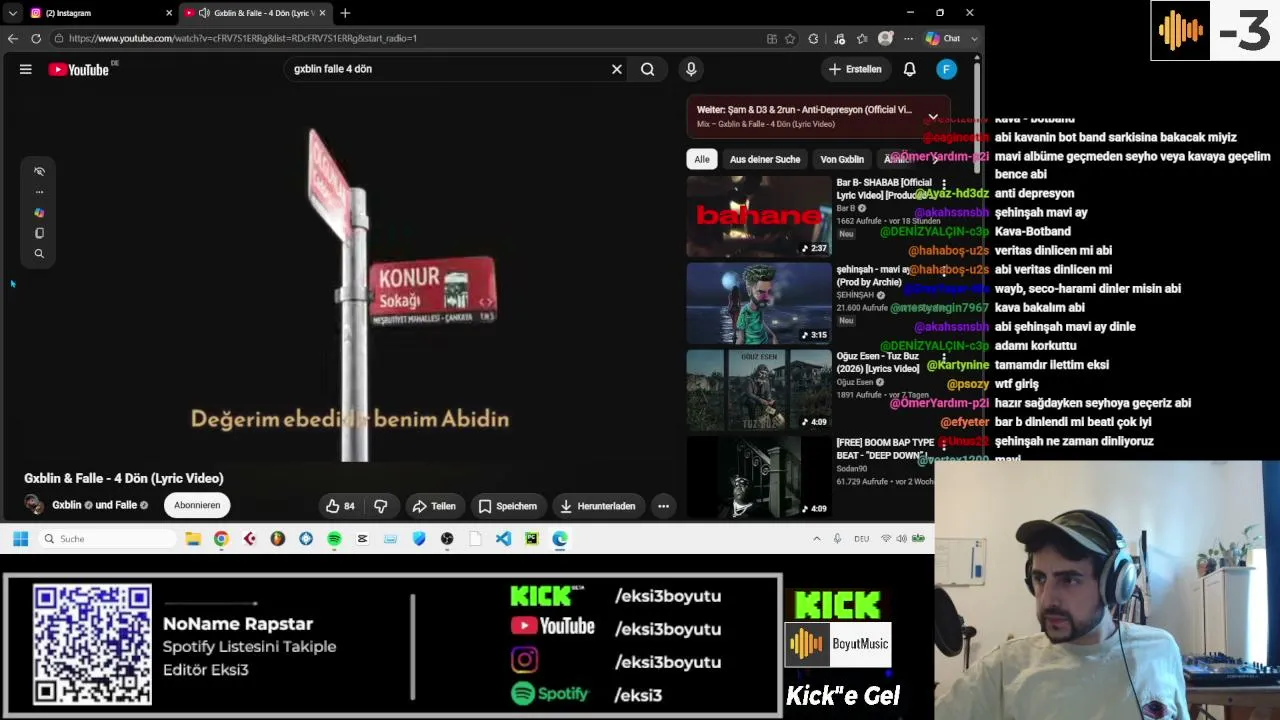Image resolution: width=1280 pixels, height=720 pixels.
Task: Open the şehinşah mavi ay video thumbnail
Action: coord(759,303)
